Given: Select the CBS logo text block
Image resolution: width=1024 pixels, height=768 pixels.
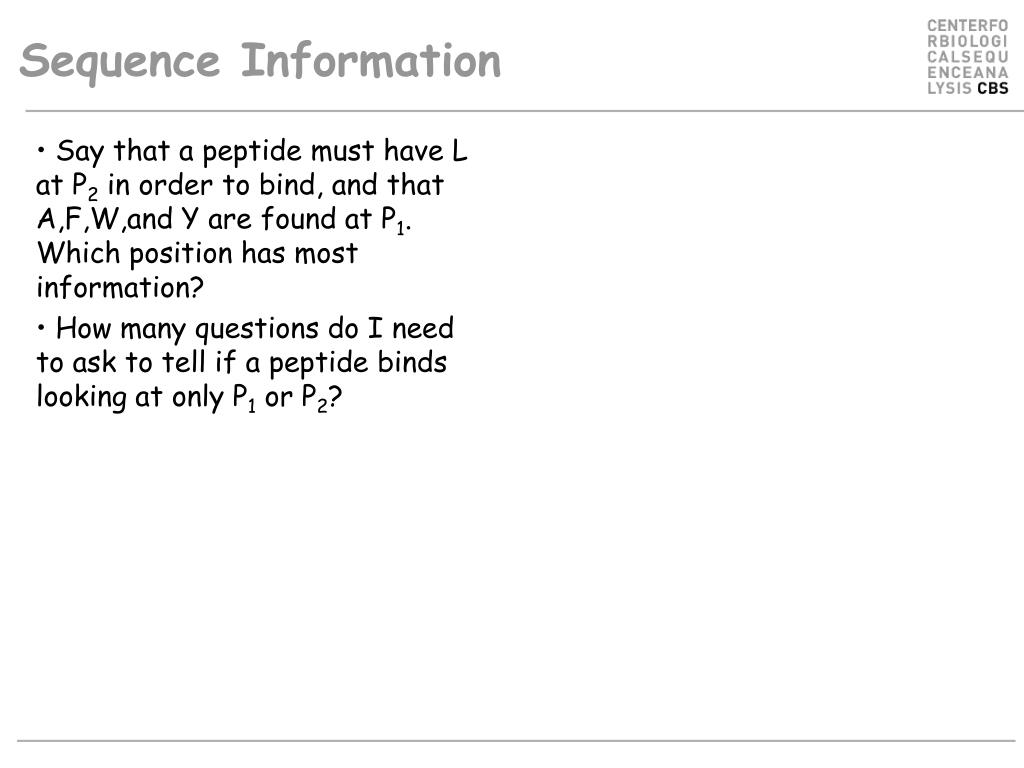Looking at the screenshot, I should pyautogui.click(x=968, y=57).
